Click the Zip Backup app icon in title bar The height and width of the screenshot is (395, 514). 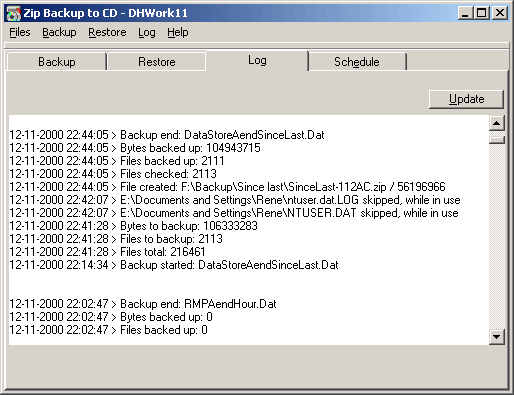[14, 13]
